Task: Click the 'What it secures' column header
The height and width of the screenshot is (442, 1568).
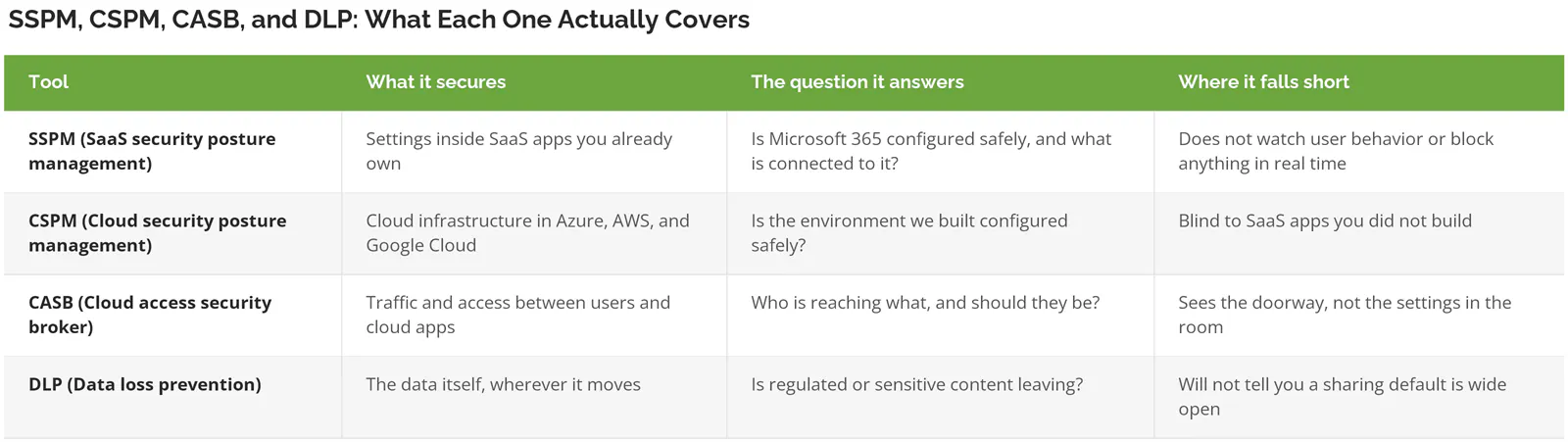Action: pyautogui.click(x=435, y=82)
